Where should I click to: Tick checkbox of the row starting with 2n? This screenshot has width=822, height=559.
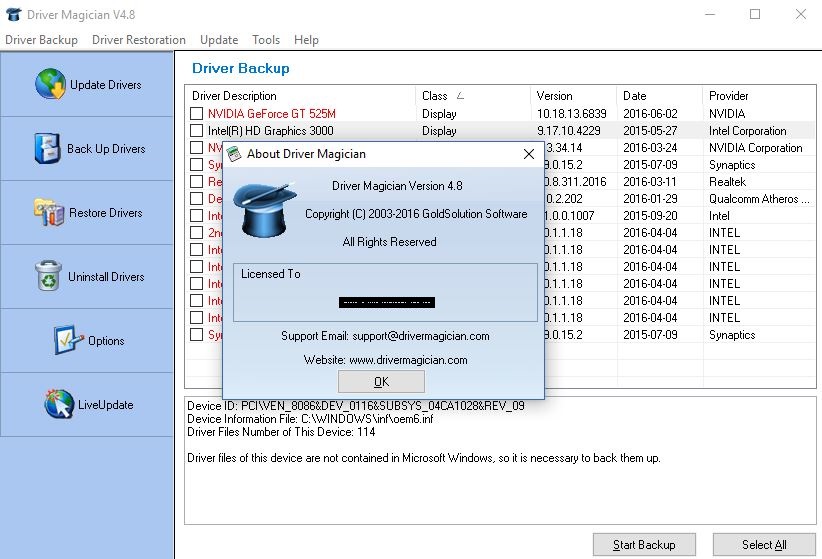tap(197, 232)
